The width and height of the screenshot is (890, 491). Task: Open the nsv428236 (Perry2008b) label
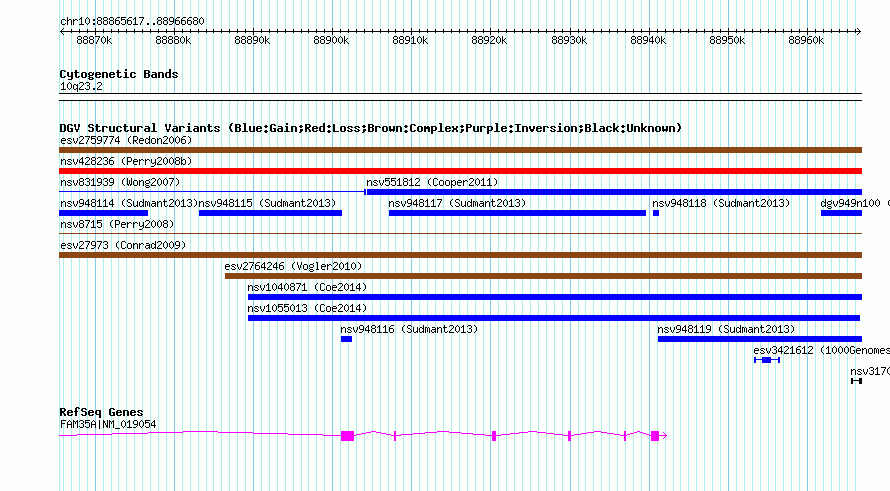click(126, 161)
